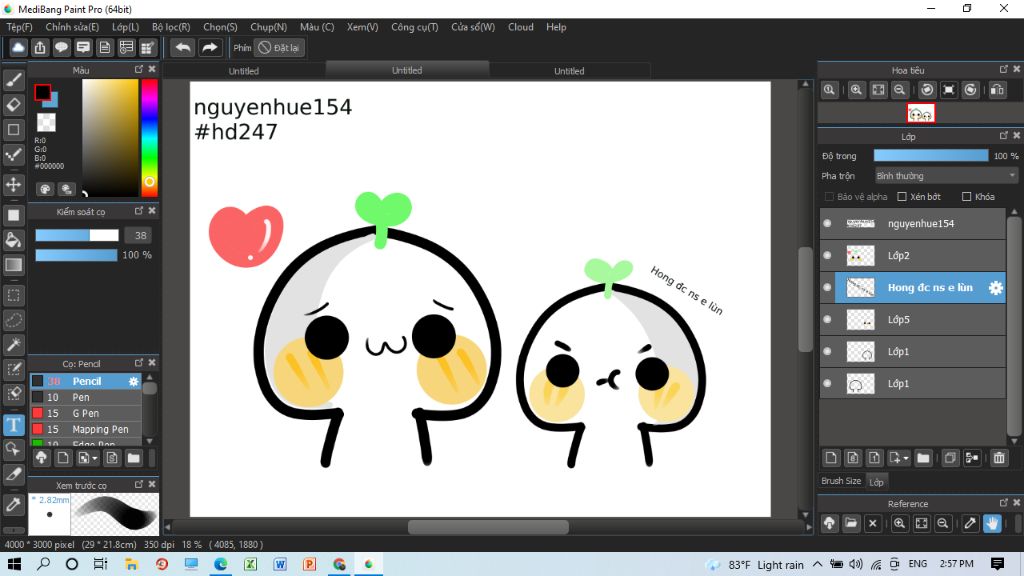Viewport: 1024px width, 576px height.
Task: Open settings gear for Pencil brush
Action: (133, 381)
